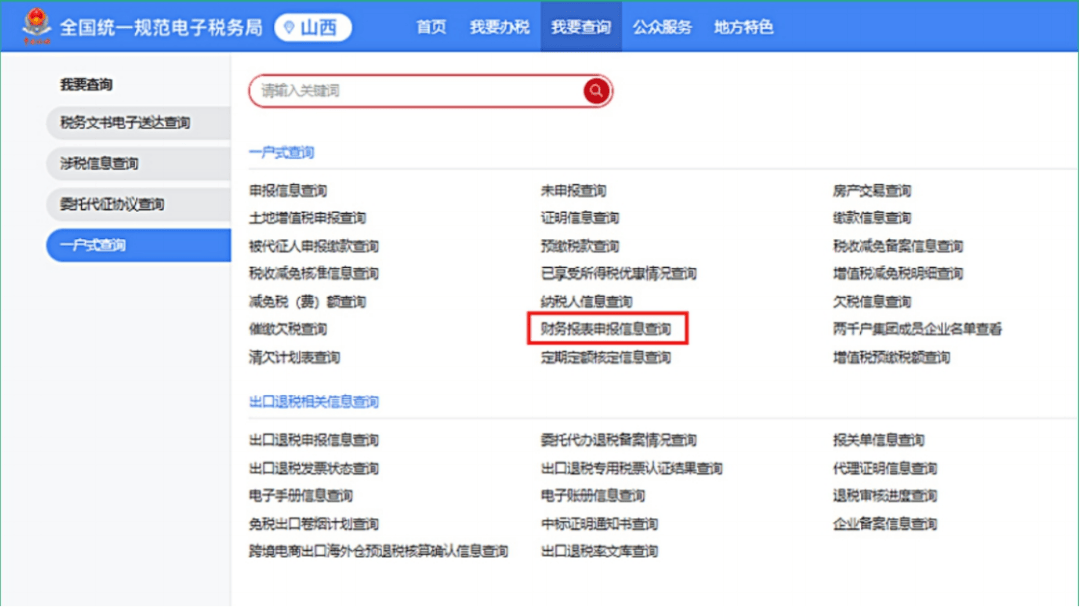Viewport: 1080px width, 610px height.
Task: Open the 出口退税率文库查询 link
Action: click(x=599, y=551)
